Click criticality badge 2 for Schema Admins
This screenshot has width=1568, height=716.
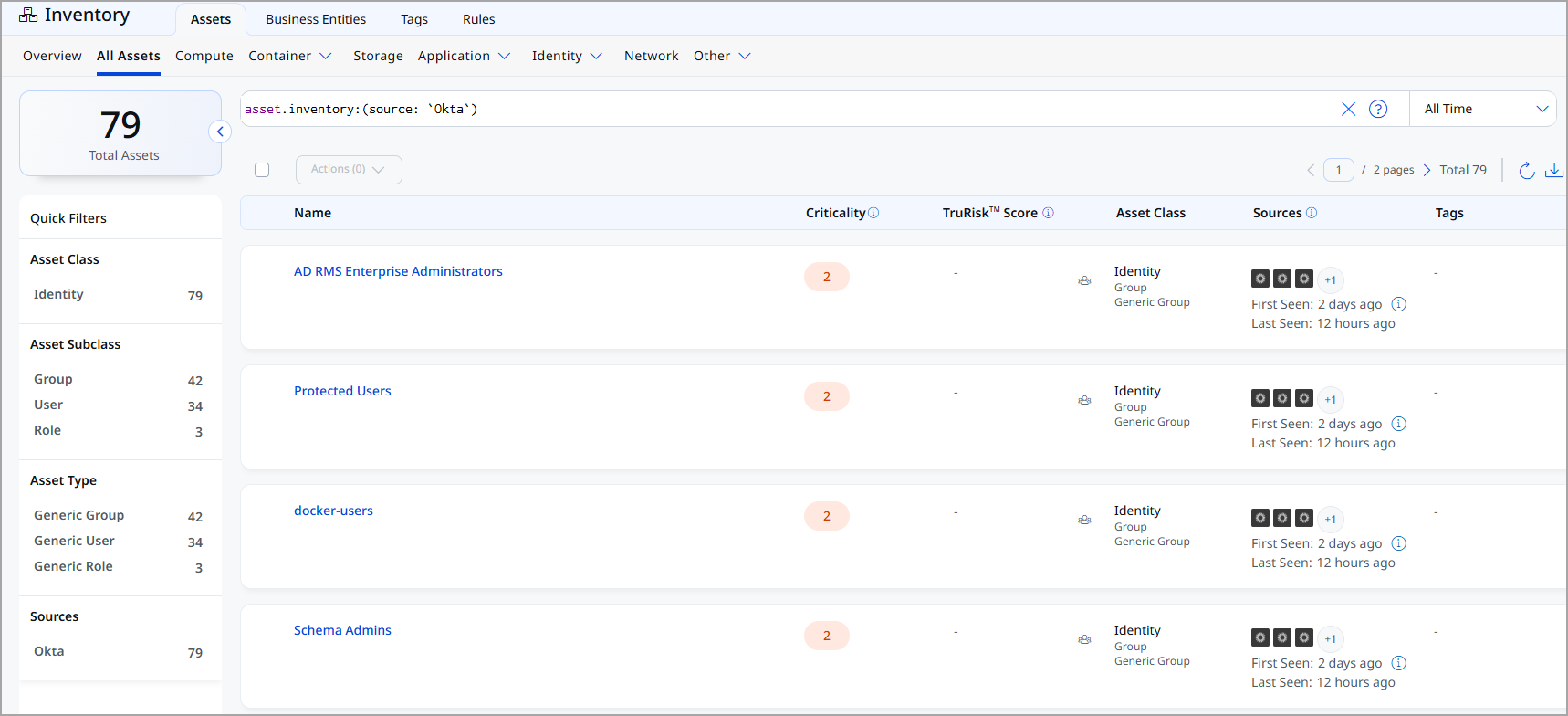827,636
